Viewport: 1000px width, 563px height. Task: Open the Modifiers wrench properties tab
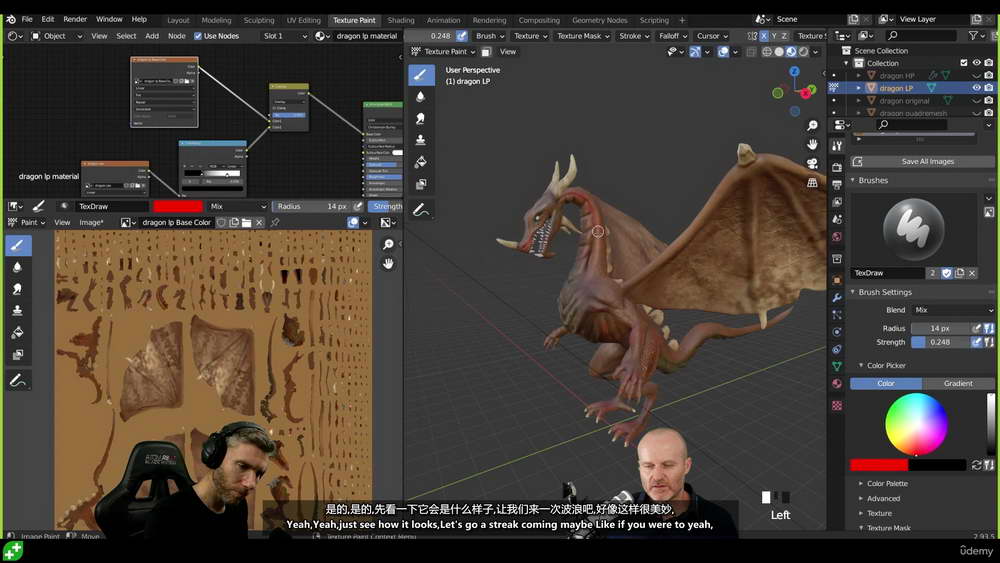[x=837, y=298]
